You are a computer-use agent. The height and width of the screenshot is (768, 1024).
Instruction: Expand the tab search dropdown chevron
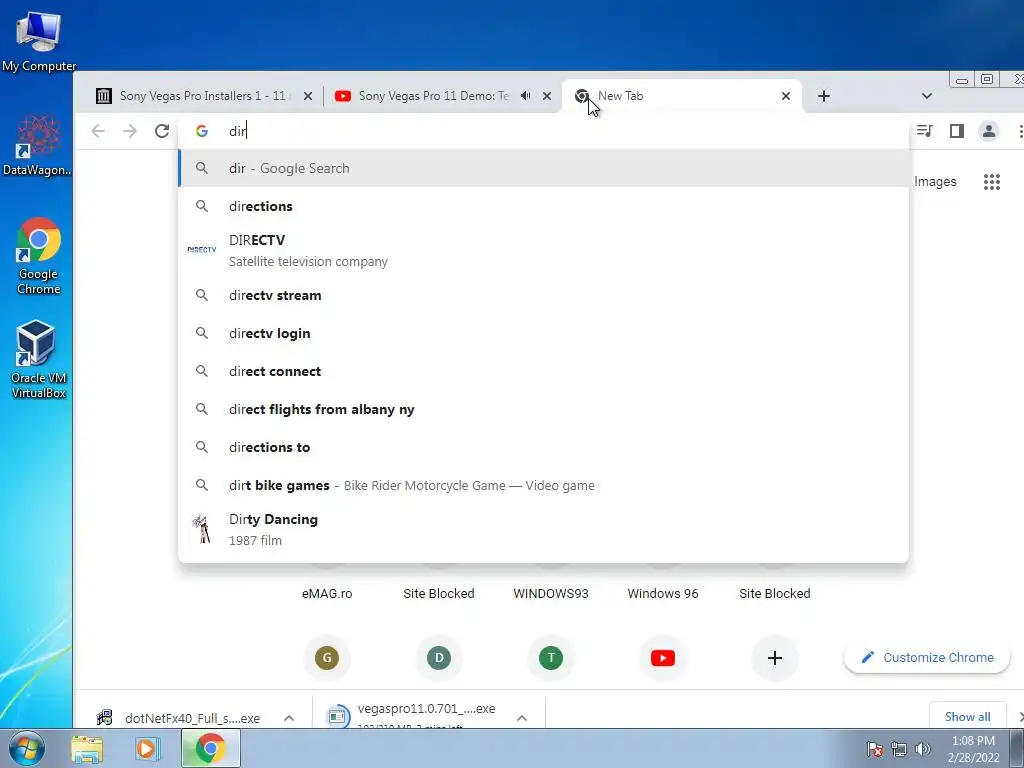click(x=926, y=96)
